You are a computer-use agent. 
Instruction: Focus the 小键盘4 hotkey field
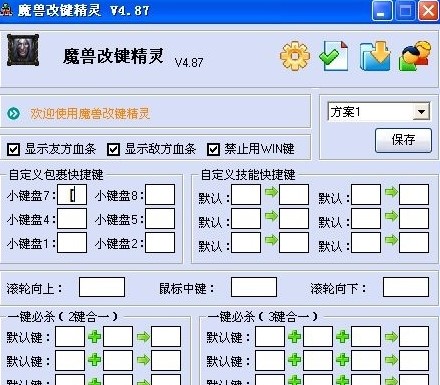(x=72, y=219)
